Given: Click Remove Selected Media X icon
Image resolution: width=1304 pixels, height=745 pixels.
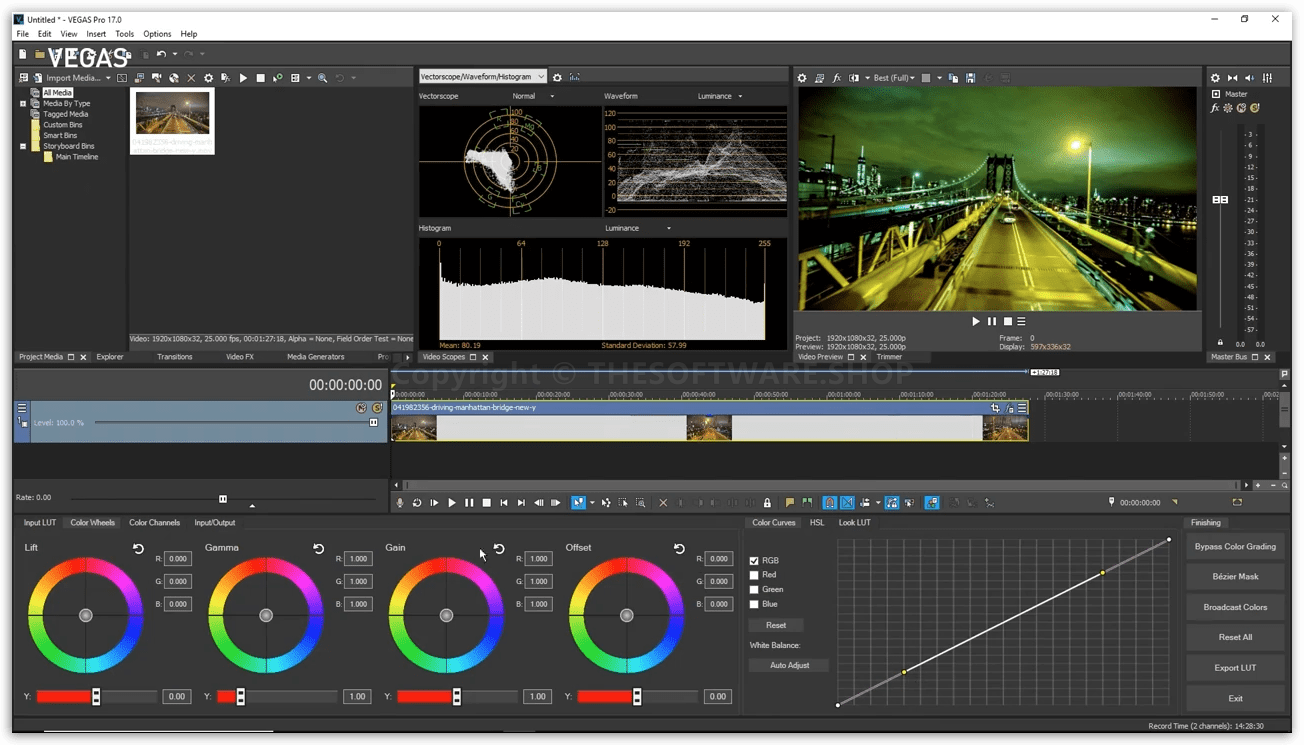Looking at the screenshot, I should (191, 78).
